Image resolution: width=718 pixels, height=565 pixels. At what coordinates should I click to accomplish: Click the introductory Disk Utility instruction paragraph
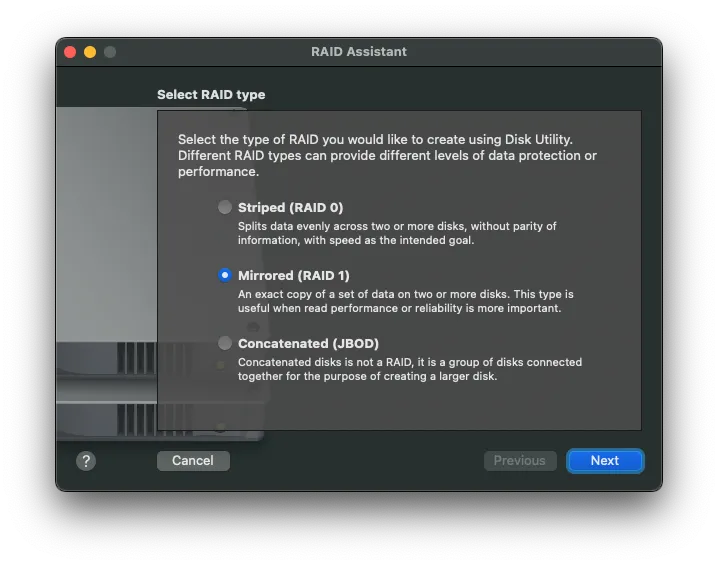387,156
